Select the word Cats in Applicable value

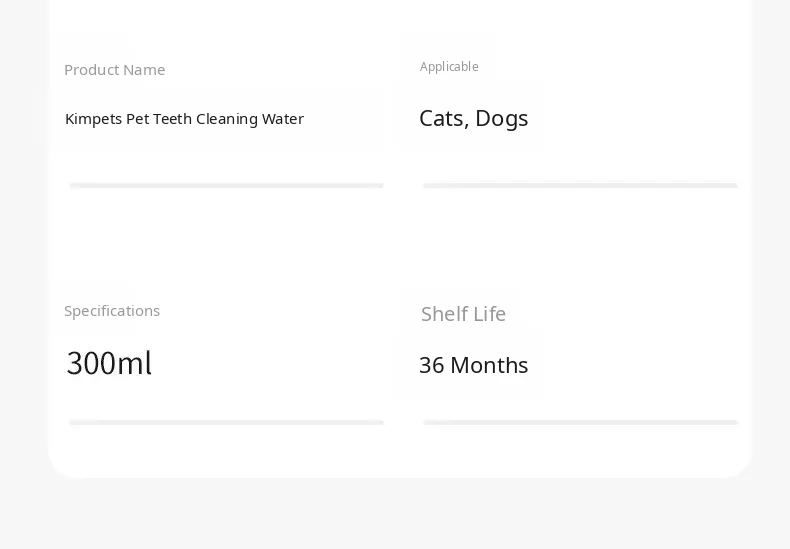441,118
